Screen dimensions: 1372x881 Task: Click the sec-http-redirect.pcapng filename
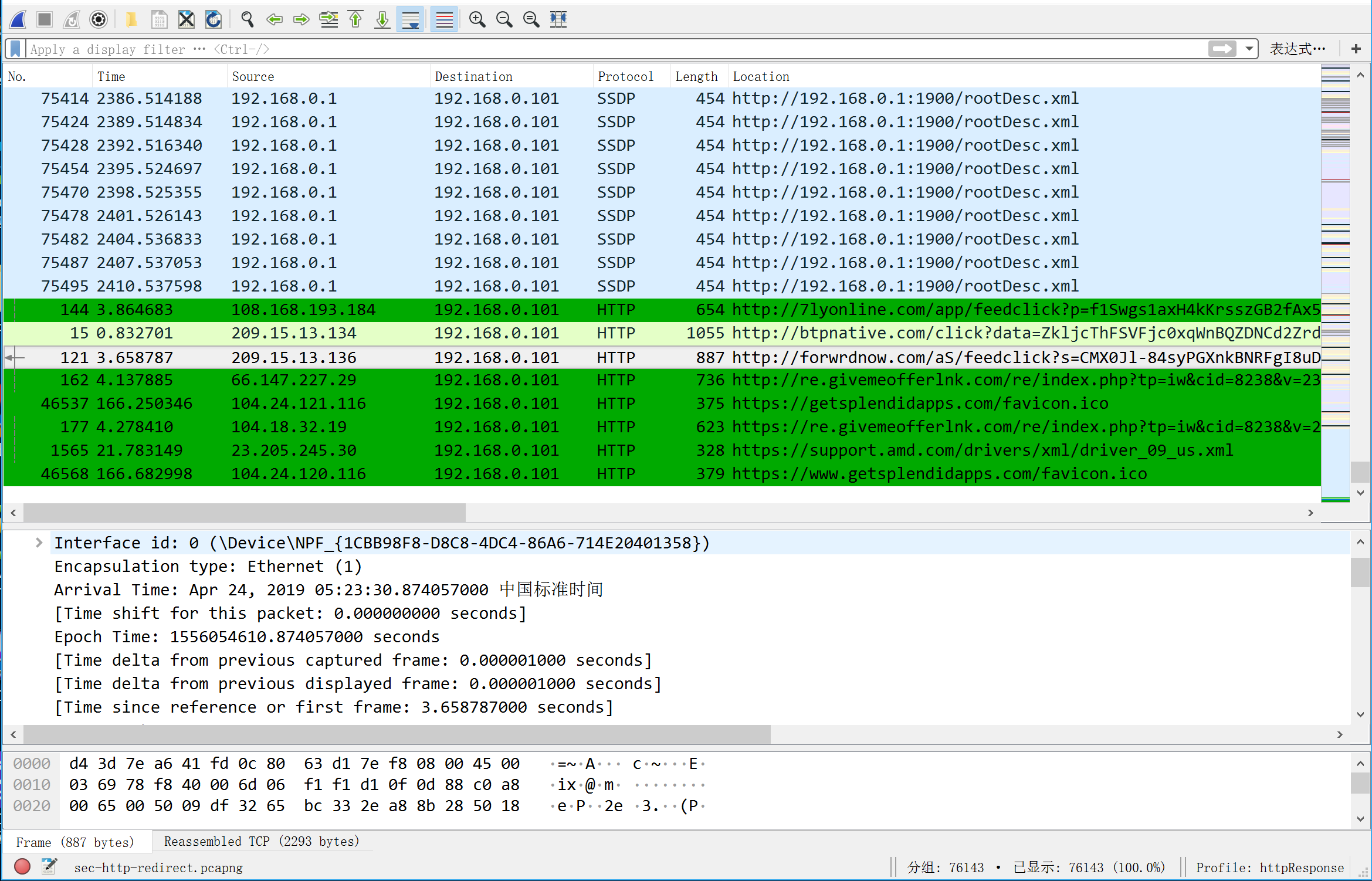point(158,868)
